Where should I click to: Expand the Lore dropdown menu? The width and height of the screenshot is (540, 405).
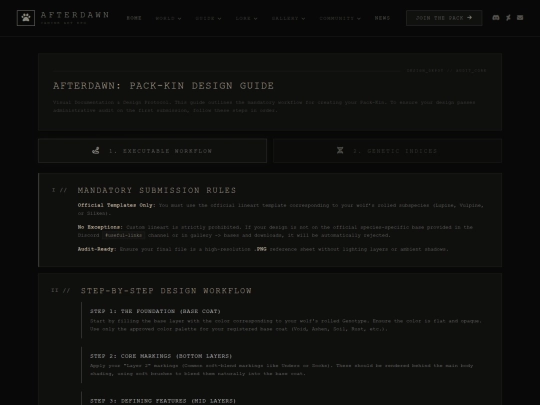247,18
